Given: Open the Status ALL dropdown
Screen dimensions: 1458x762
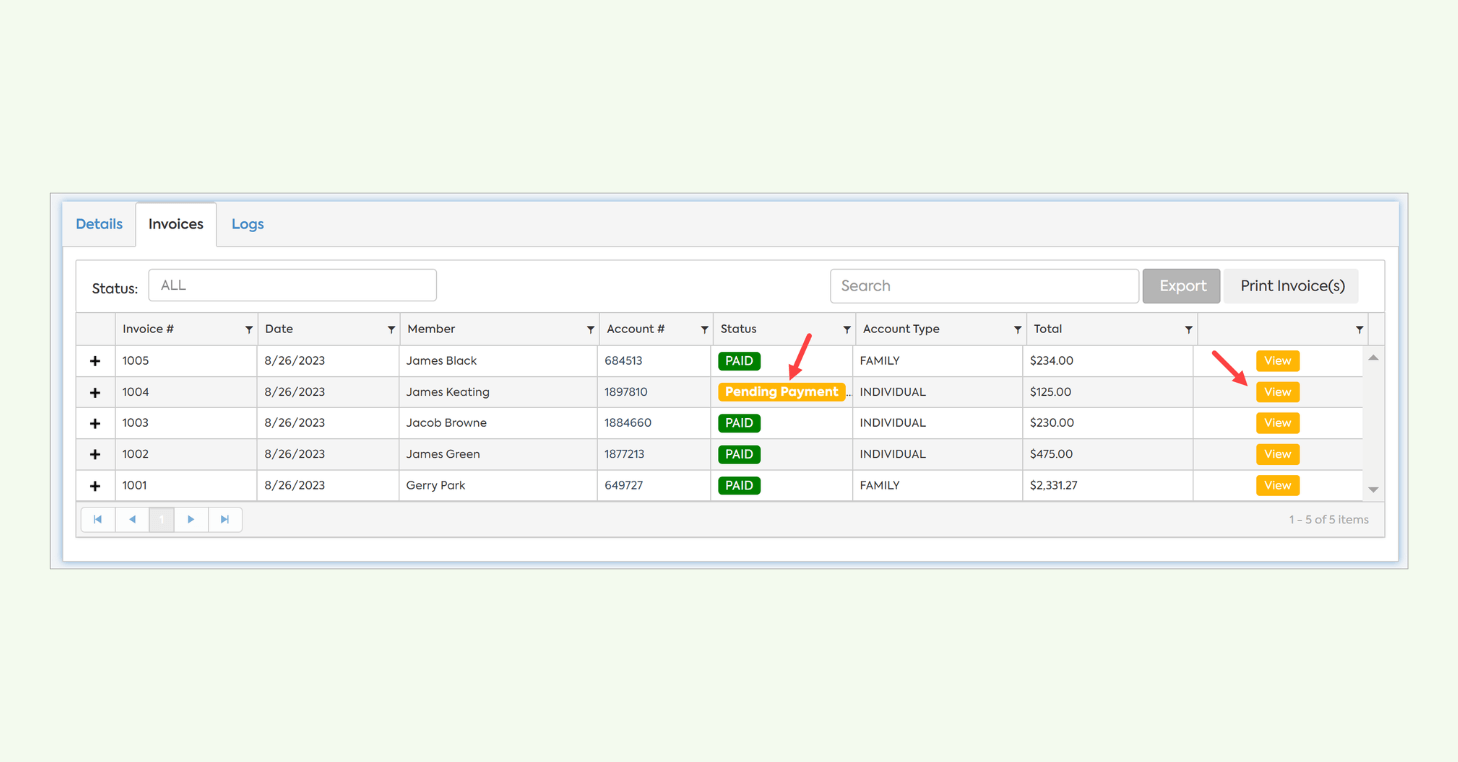Looking at the screenshot, I should point(292,286).
